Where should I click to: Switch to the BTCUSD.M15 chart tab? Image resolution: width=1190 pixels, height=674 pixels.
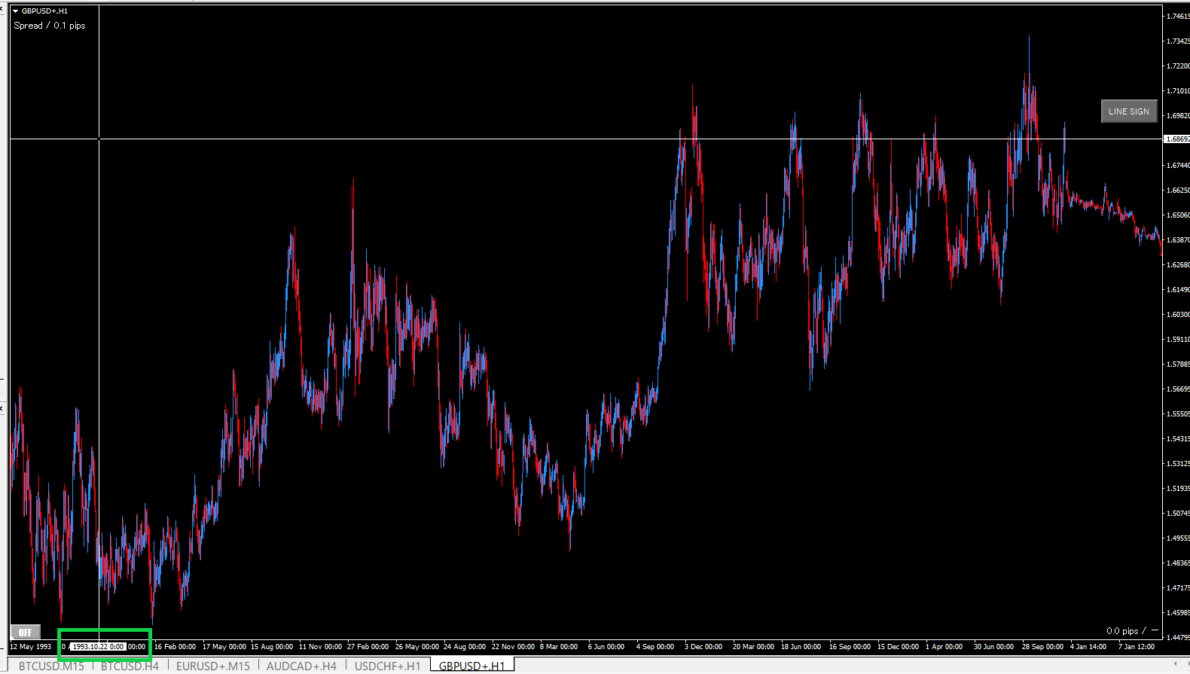pos(51,665)
